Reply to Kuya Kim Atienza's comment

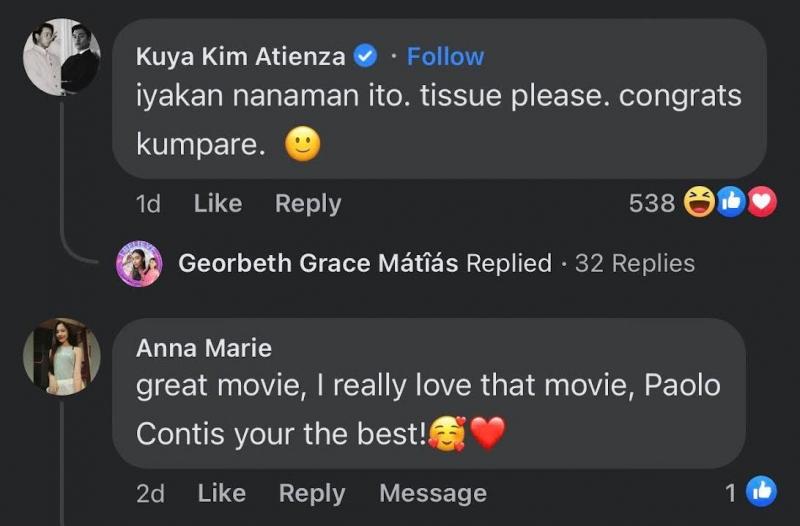[x=308, y=203]
